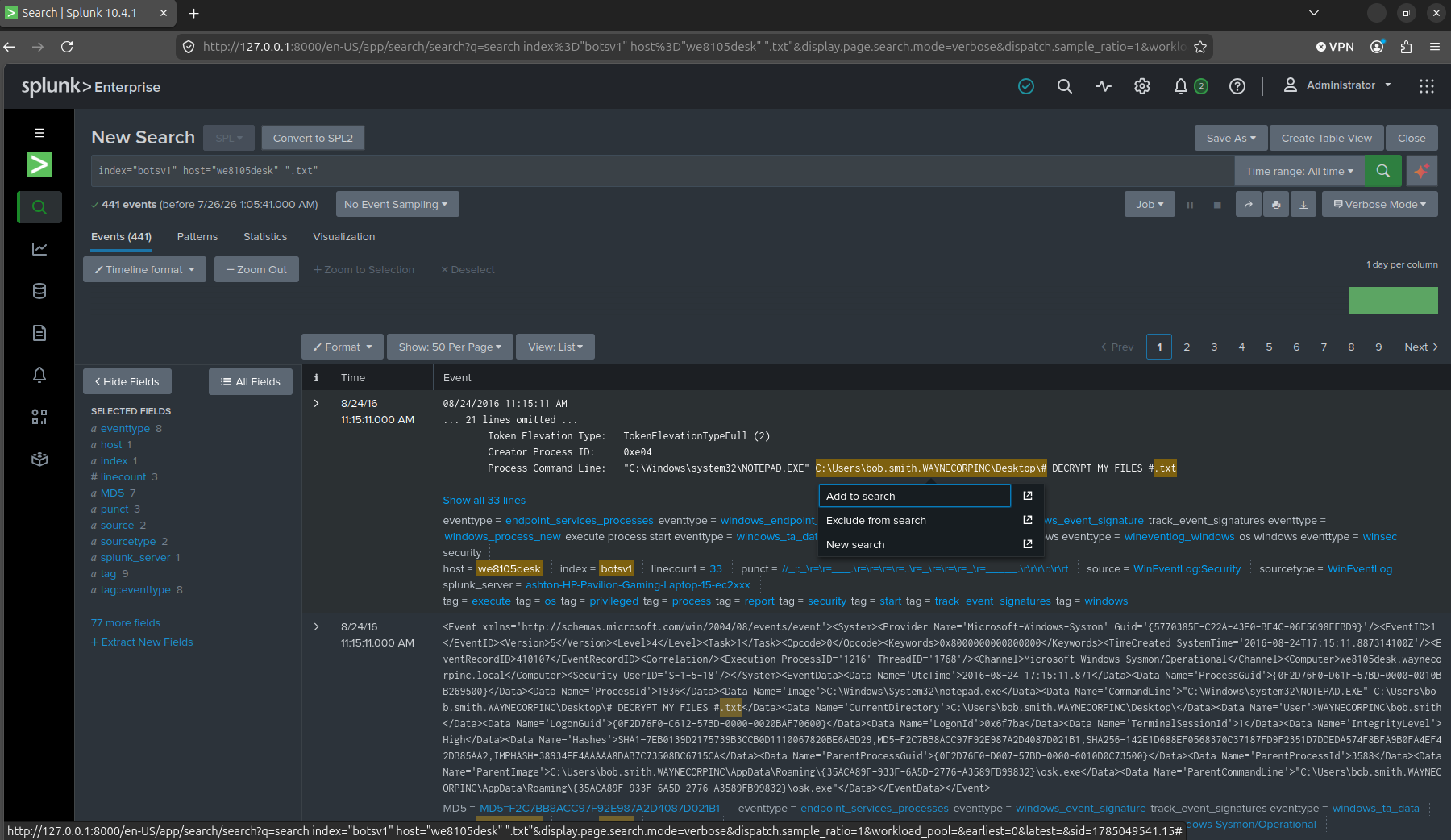Open the apps grid dots icon
1451x840 pixels.
(x=1427, y=86)
